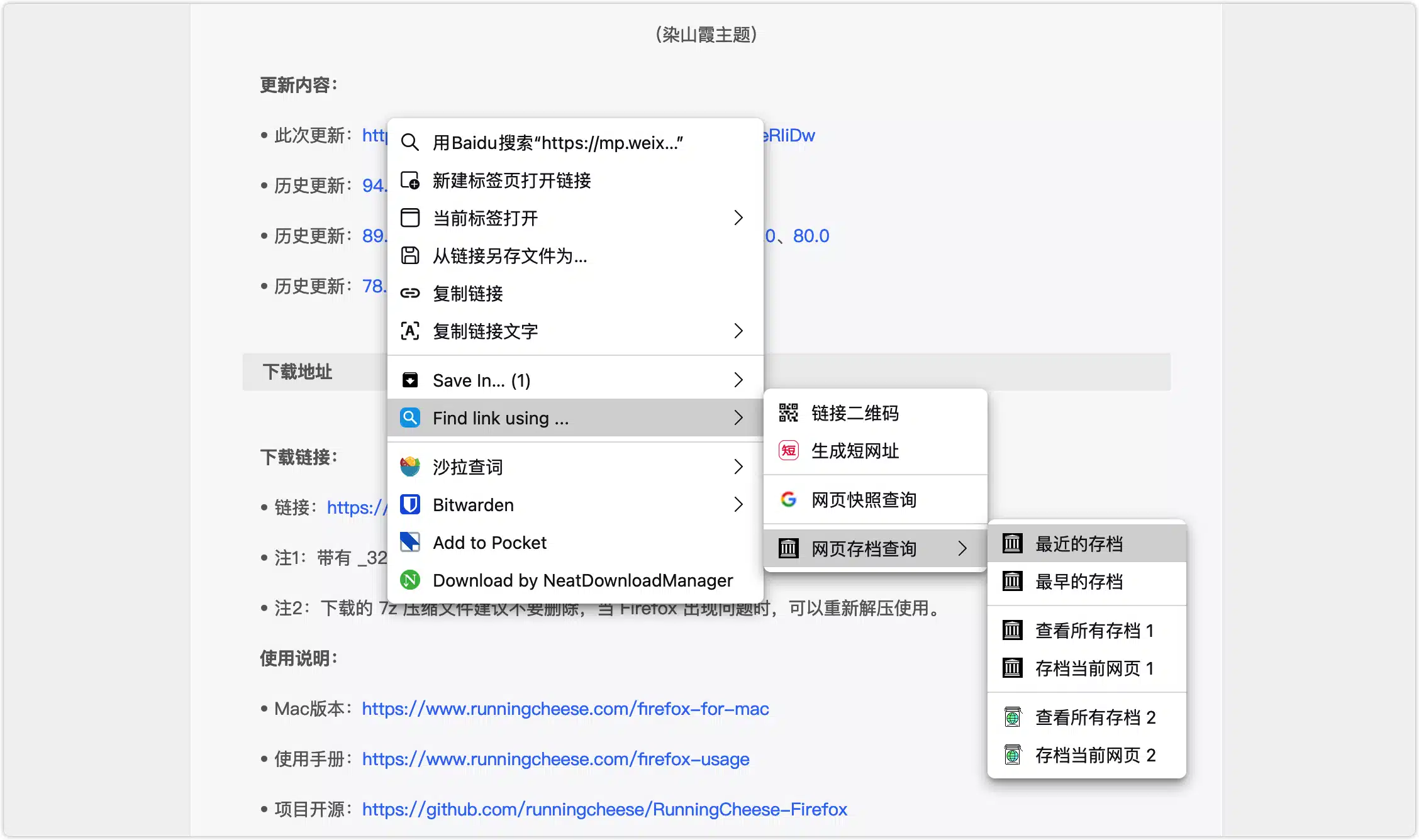Click the red 短 icon for 生成短网址
1419x840 pixels.
[788, 451]
